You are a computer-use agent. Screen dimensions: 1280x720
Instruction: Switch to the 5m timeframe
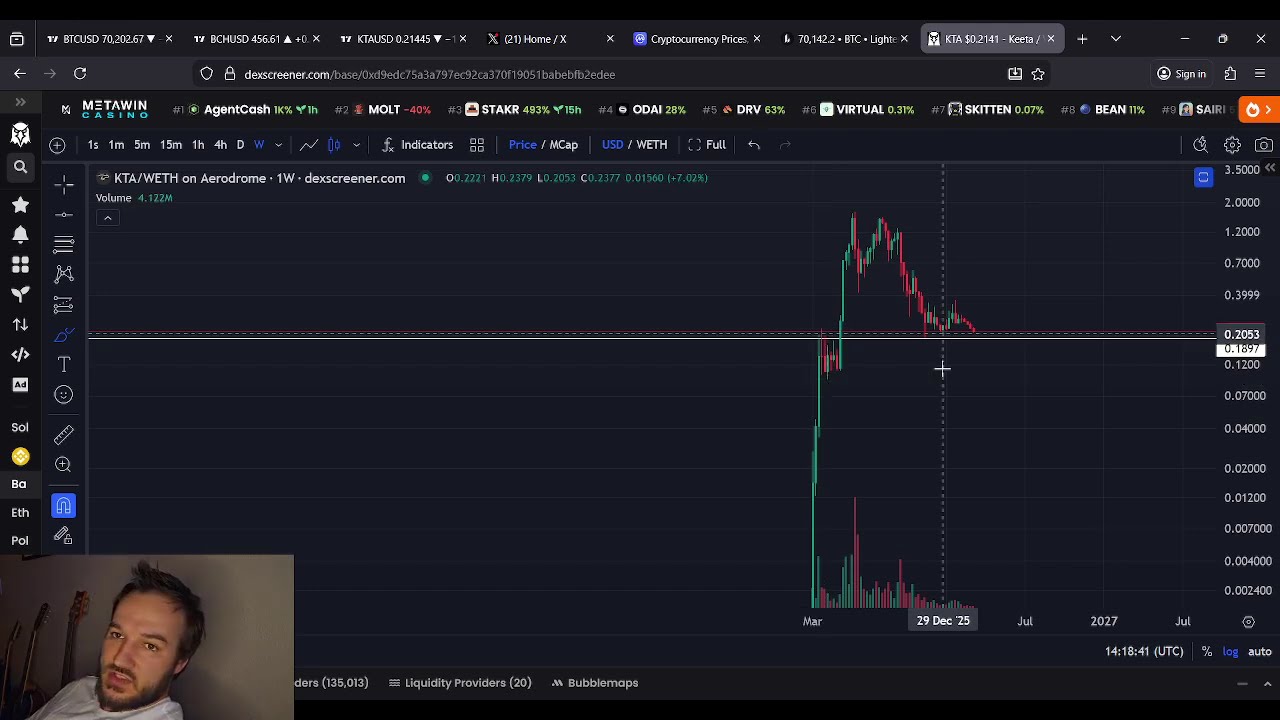(142, 145)
